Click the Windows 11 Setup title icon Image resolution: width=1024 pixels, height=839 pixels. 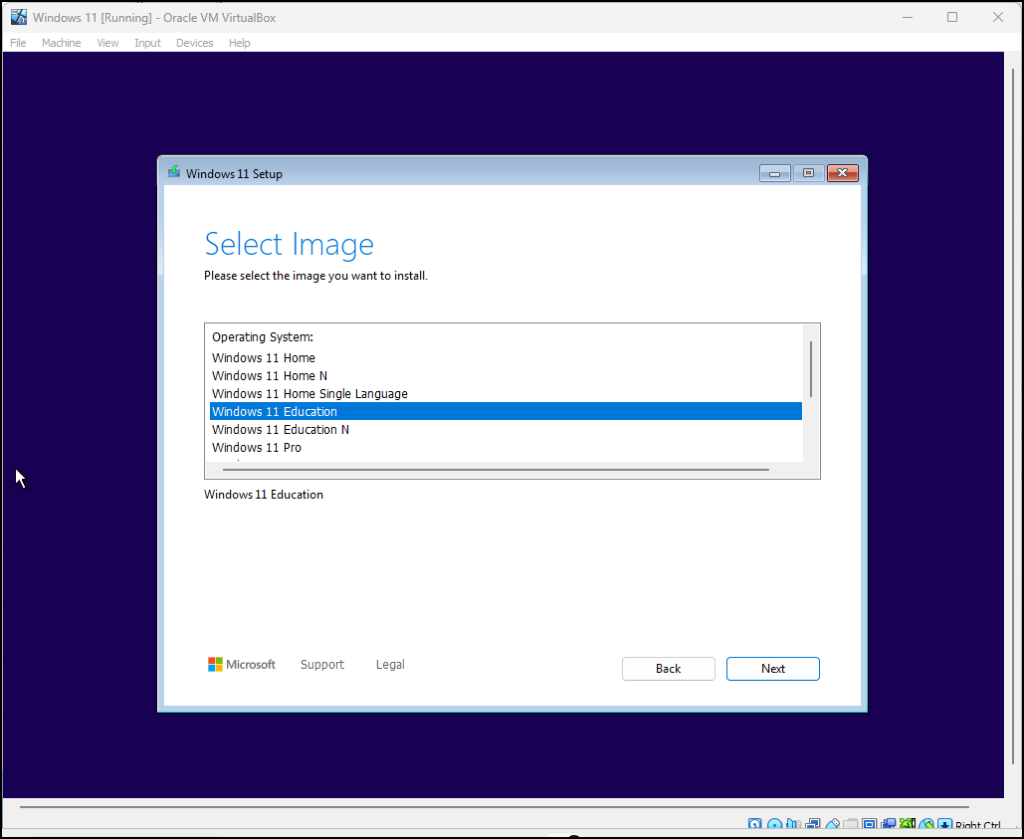[x=174, y=172]
